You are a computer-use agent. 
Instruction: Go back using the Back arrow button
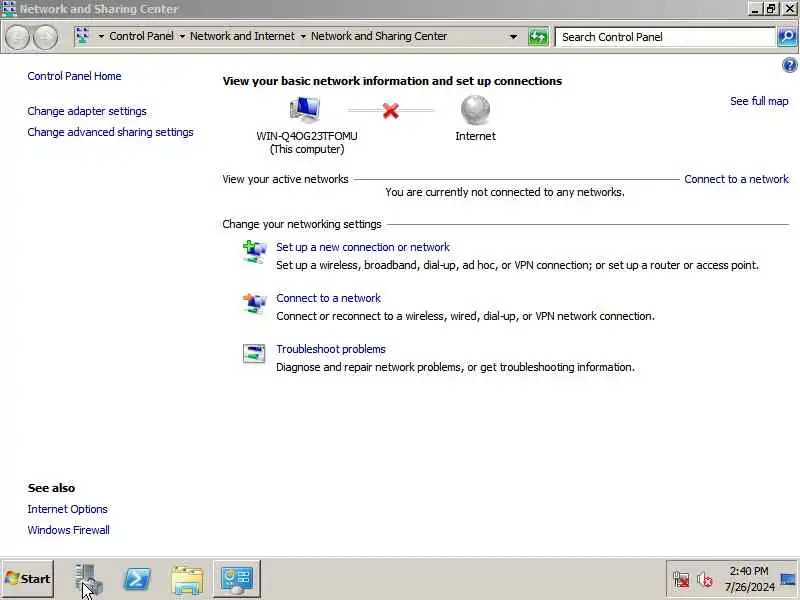coord(17,37)
